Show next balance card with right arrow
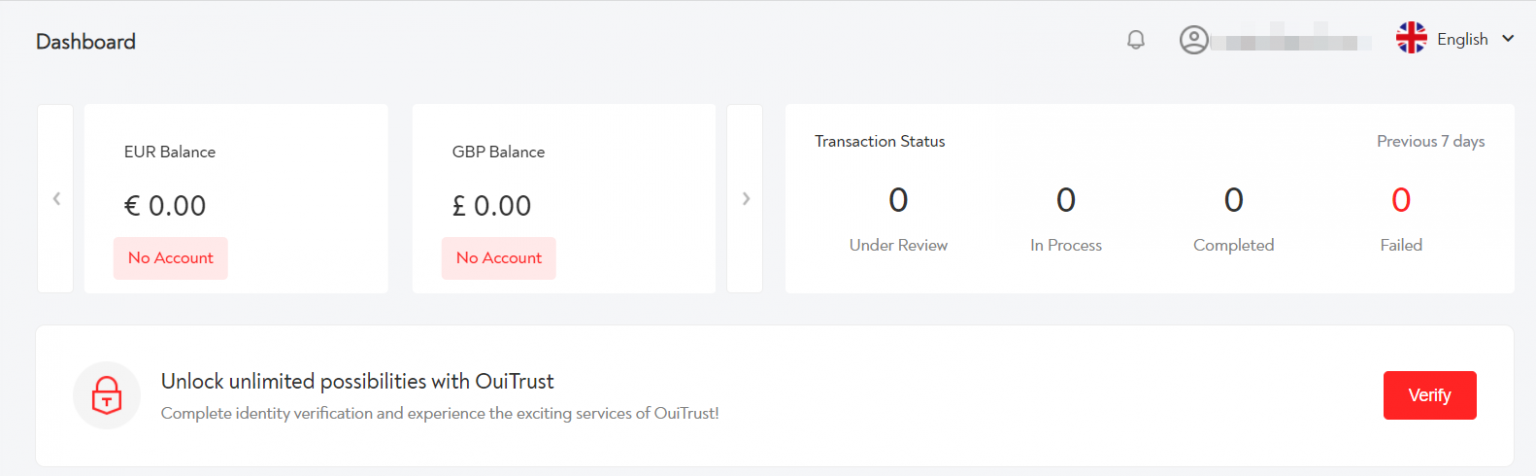The width and height of the screenshot is (1536, 476). pyautogui.click(x=745, y=198)
